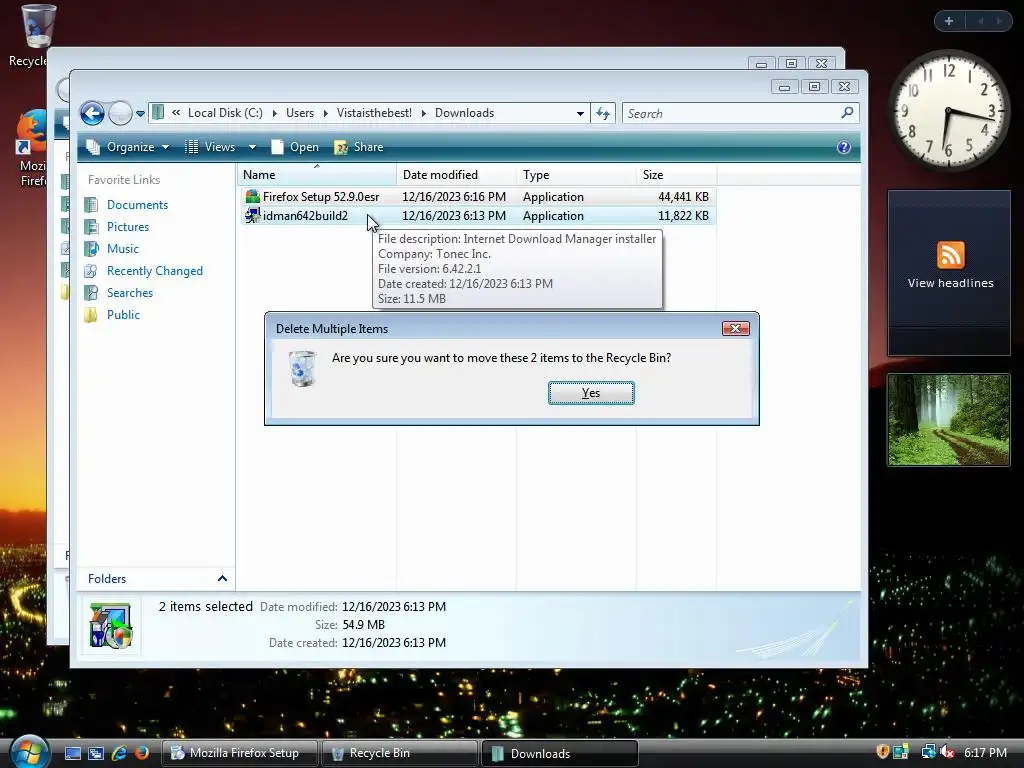Screen dimensions: 1024x768
Task: Open Music in Favorite Links
Action: (123, 249)
